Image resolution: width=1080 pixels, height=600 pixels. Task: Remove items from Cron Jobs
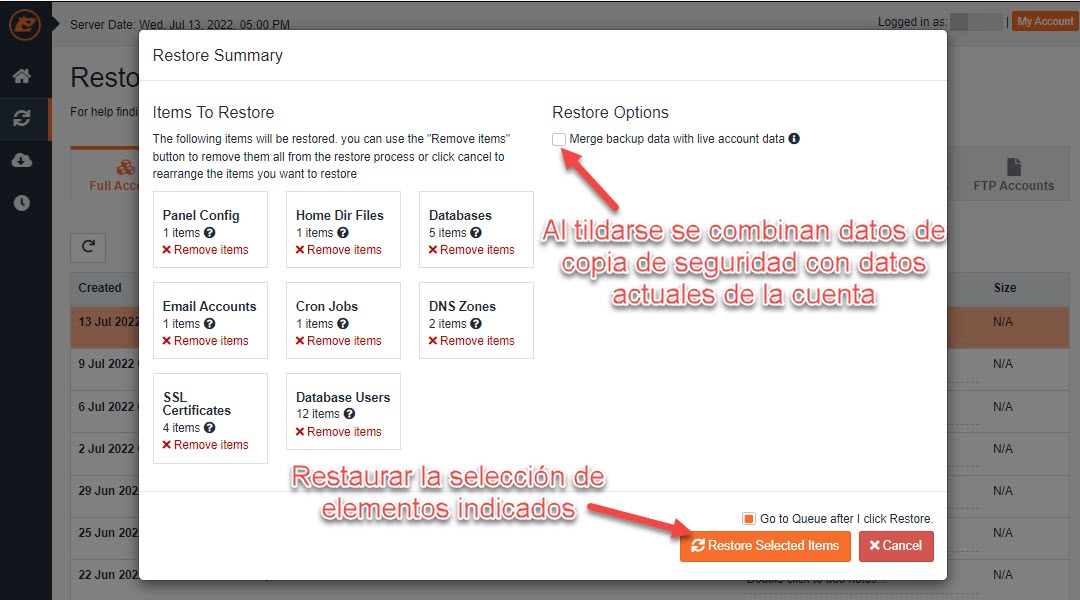click(339, 341)
